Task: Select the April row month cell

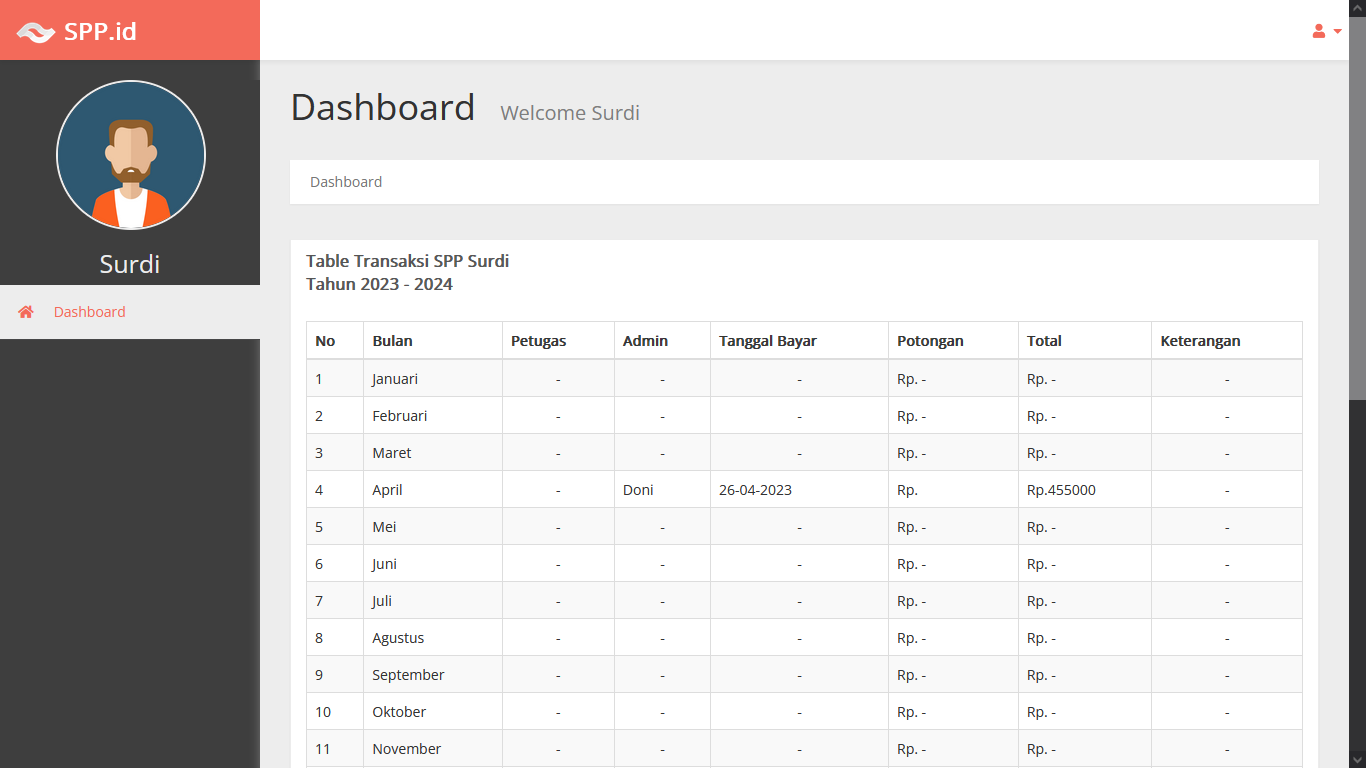Action: coord(388,490)
